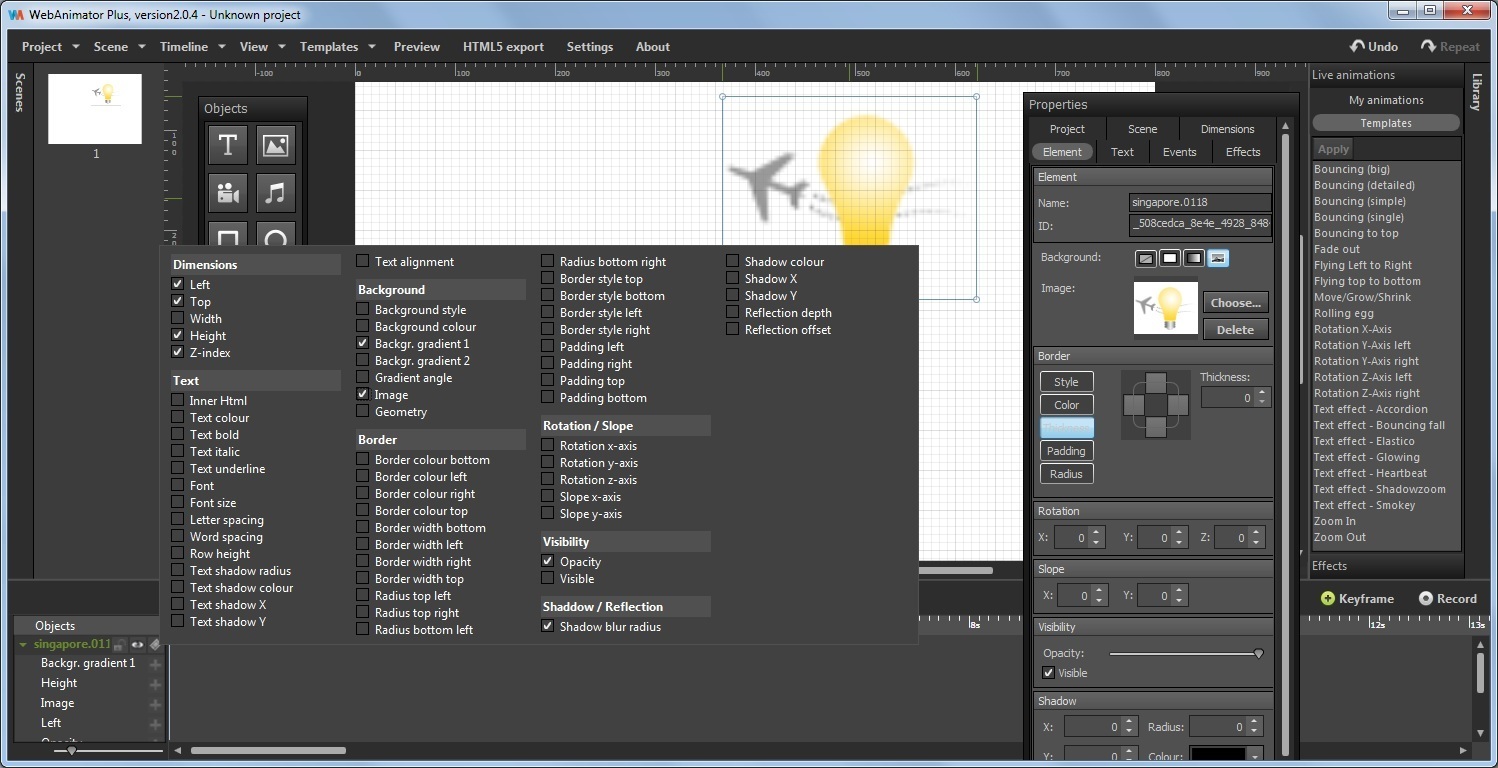Image resolution: width=1498 pixels, height=768 pixels.
Task: Open the Settings menu item
Action: click(x=590, y=46)
